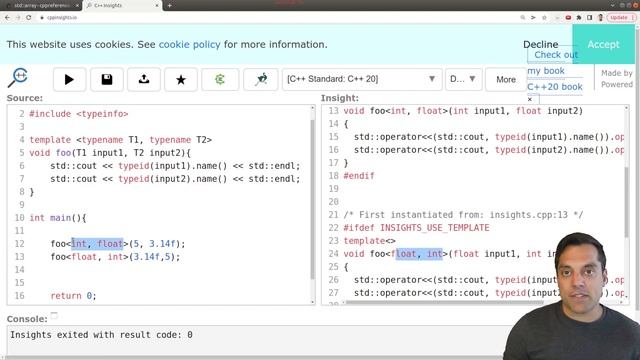Close the C++ Insights browser tab

[157, 6]
